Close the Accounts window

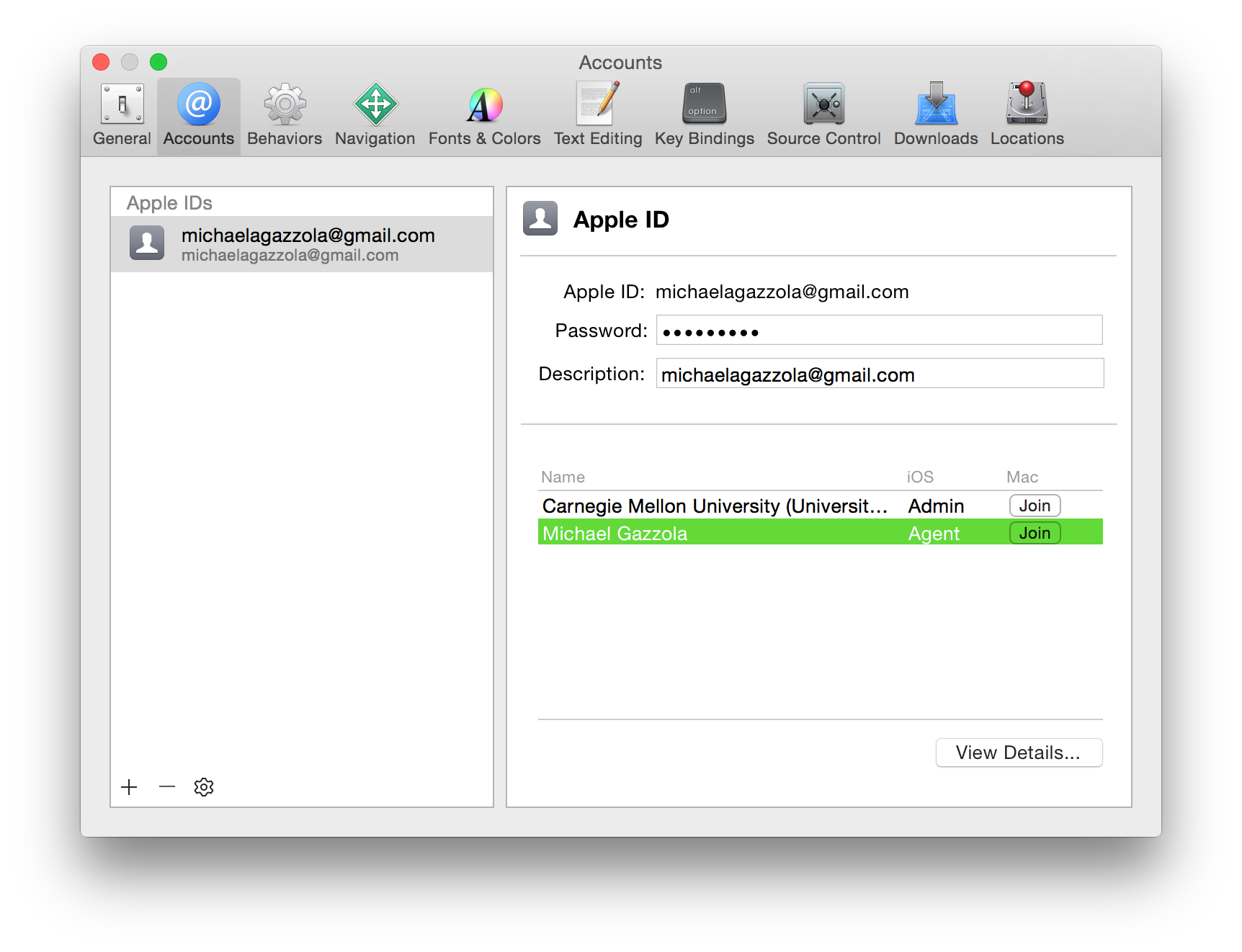[101, 62]
